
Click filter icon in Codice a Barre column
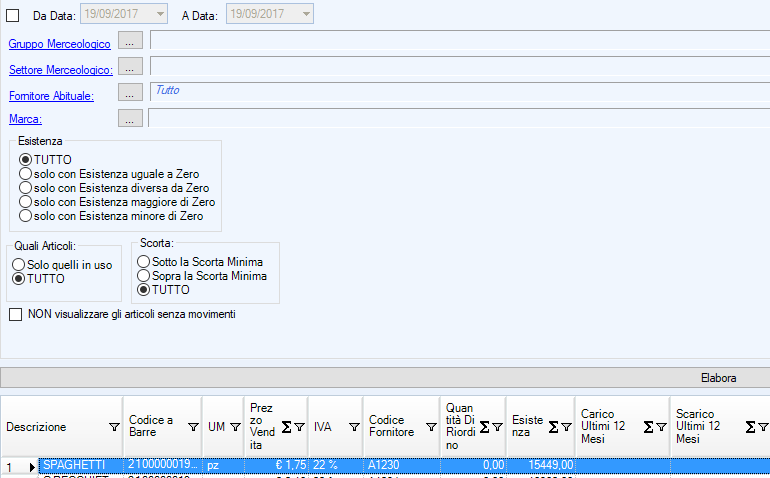click(x=193, y=427)
